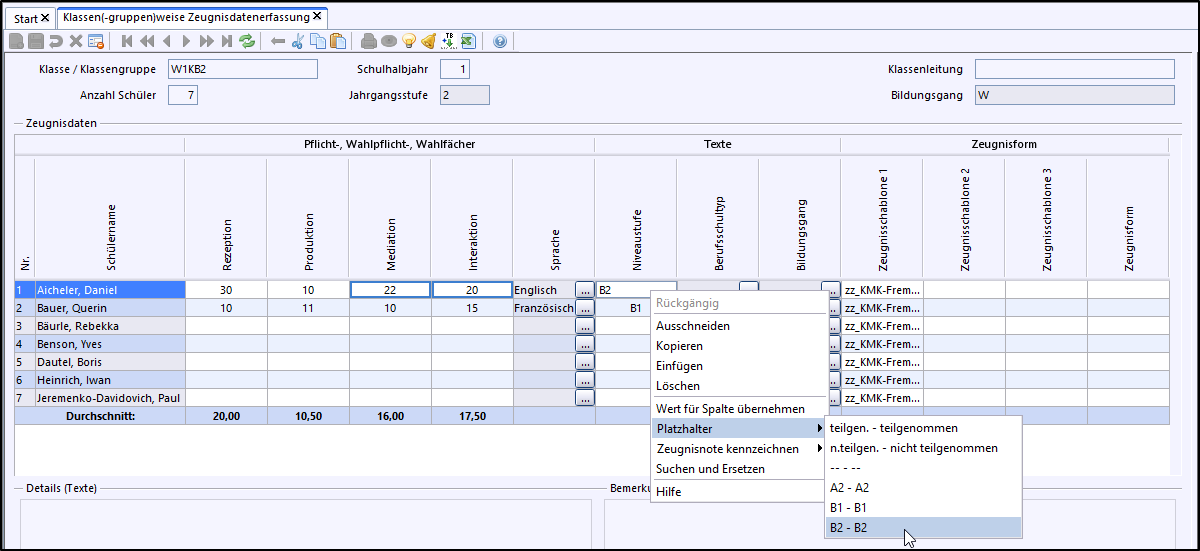Close the Klassen(-gruppen)weise Zeugnisdatenerfassung tab

(317, 17)
